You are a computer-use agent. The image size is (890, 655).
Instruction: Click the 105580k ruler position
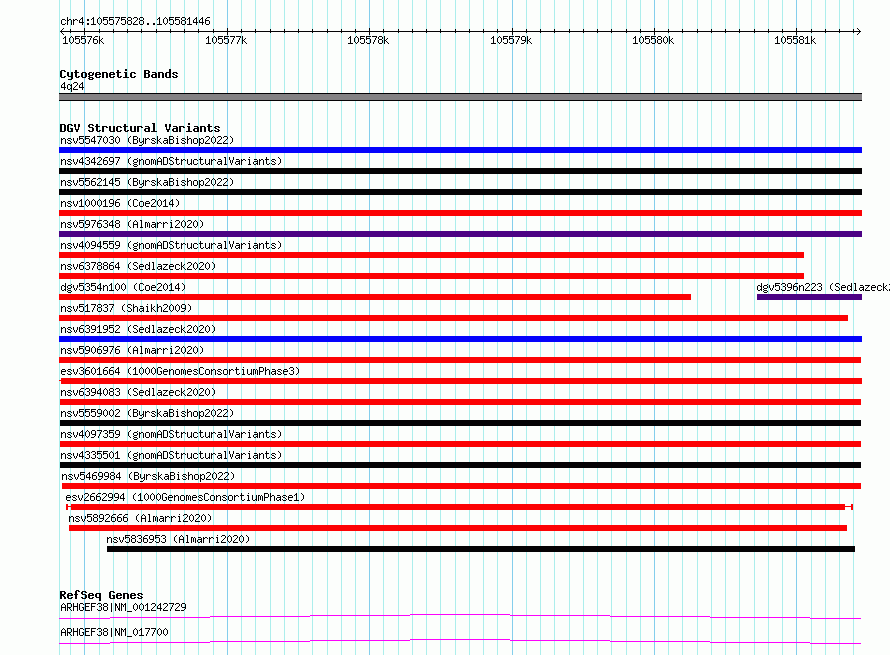click(x=653, y=40)
